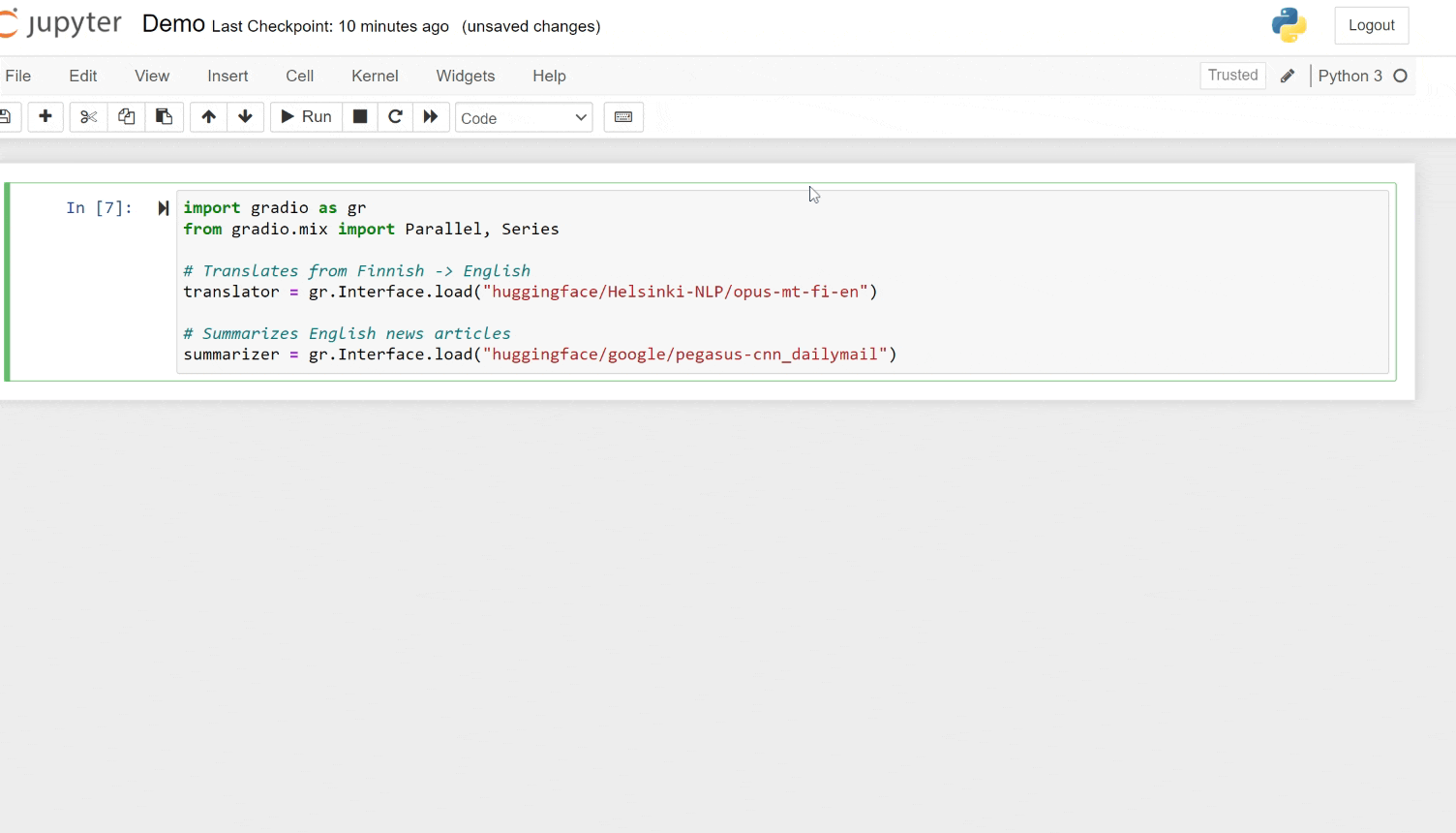Open the command palette keyboard icon

623,117
